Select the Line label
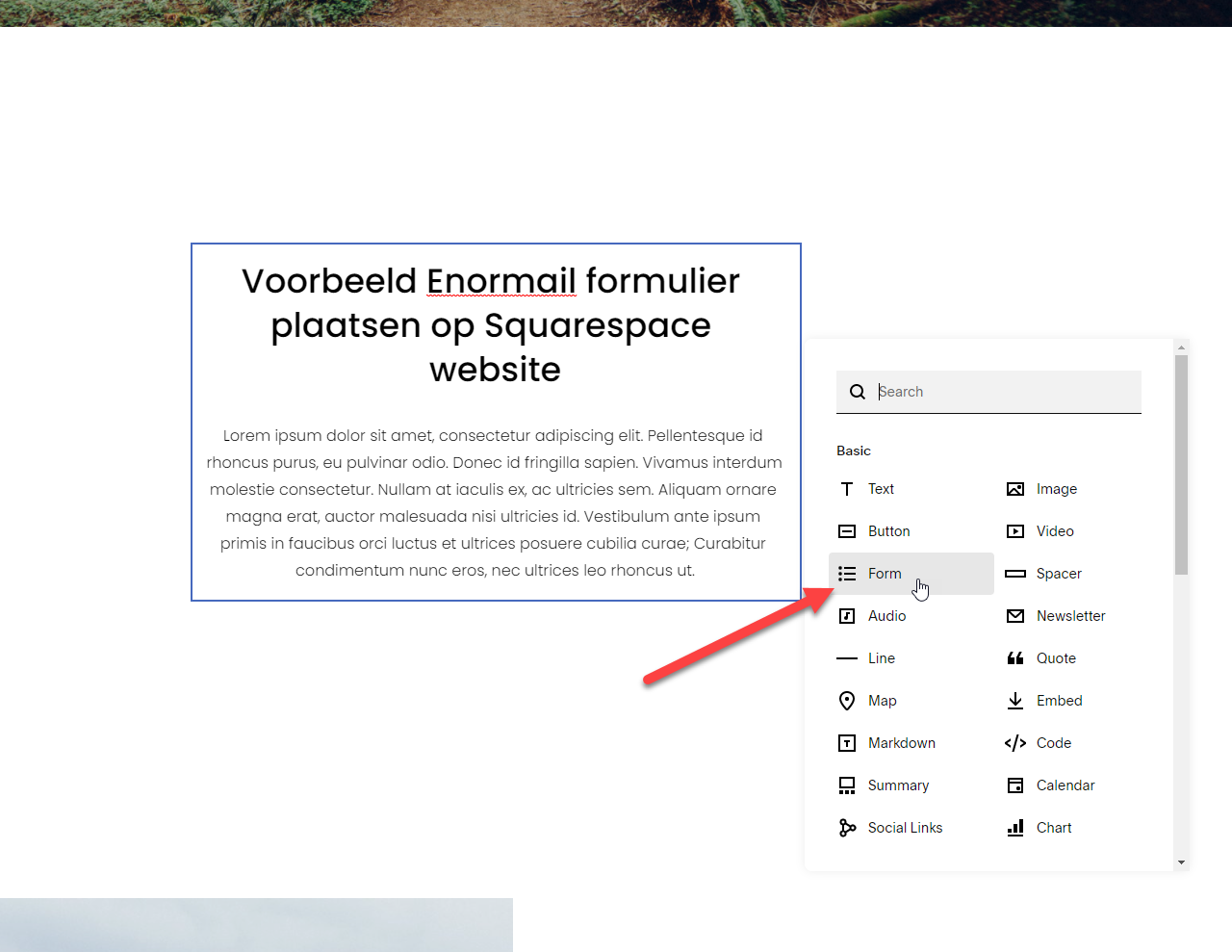 (882, 658)
